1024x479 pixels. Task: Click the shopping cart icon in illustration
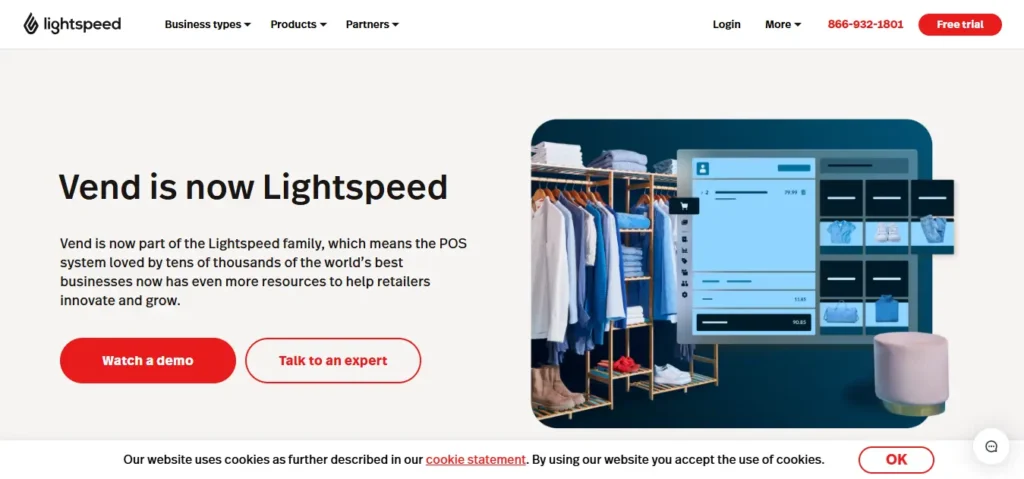pos(684,206)
